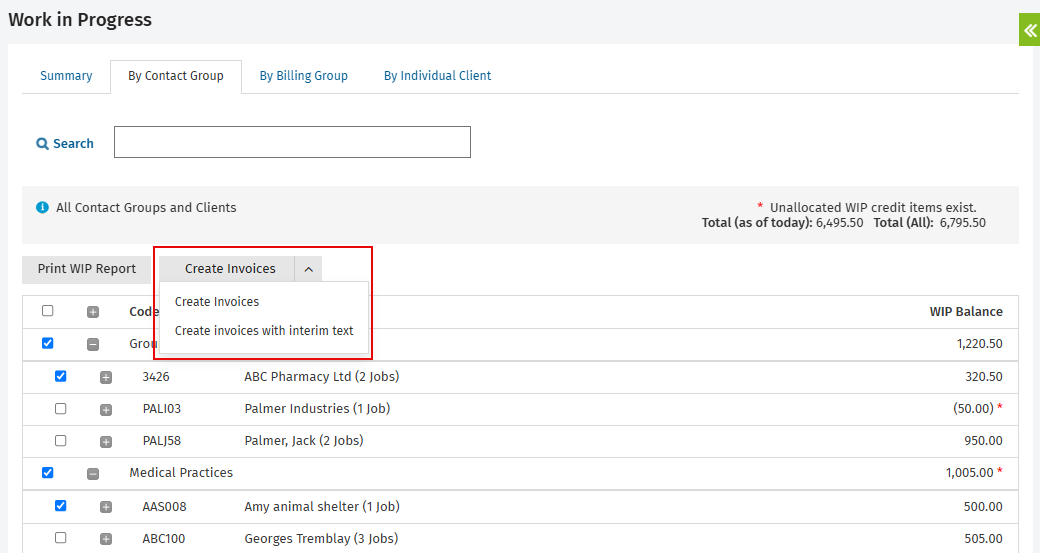Expand all rows with the header plus icon

coord(93,312)
